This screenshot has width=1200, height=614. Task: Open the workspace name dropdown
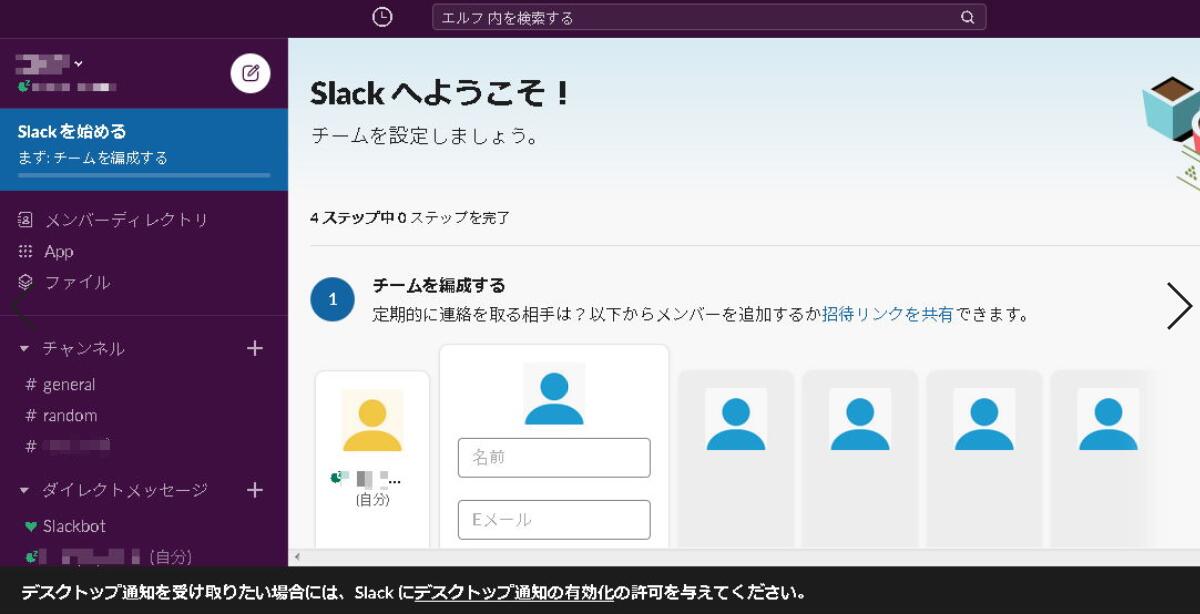[x=49, y=64]
